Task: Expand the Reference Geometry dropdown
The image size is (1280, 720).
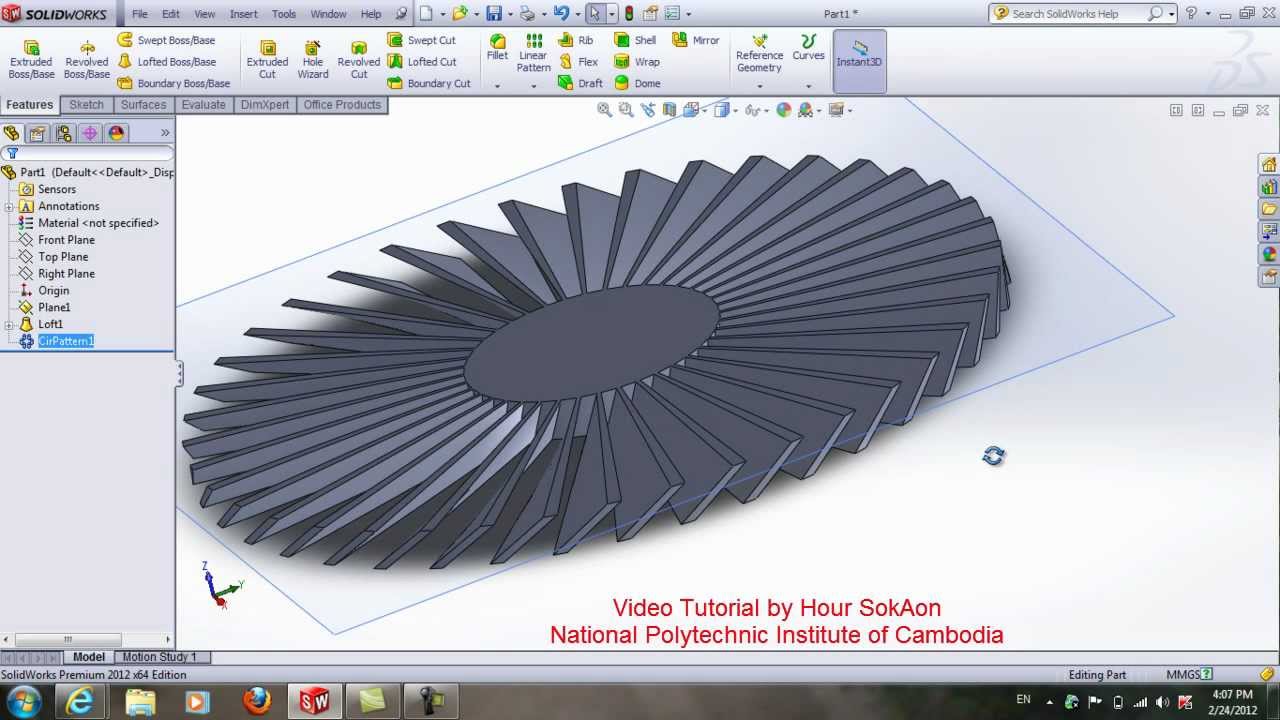Action: pos(760,86)
